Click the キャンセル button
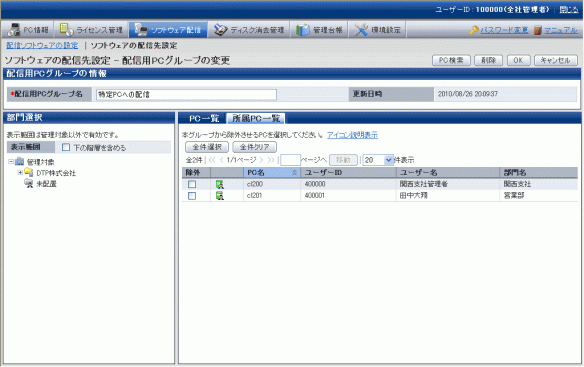 (x=555, y=60)
